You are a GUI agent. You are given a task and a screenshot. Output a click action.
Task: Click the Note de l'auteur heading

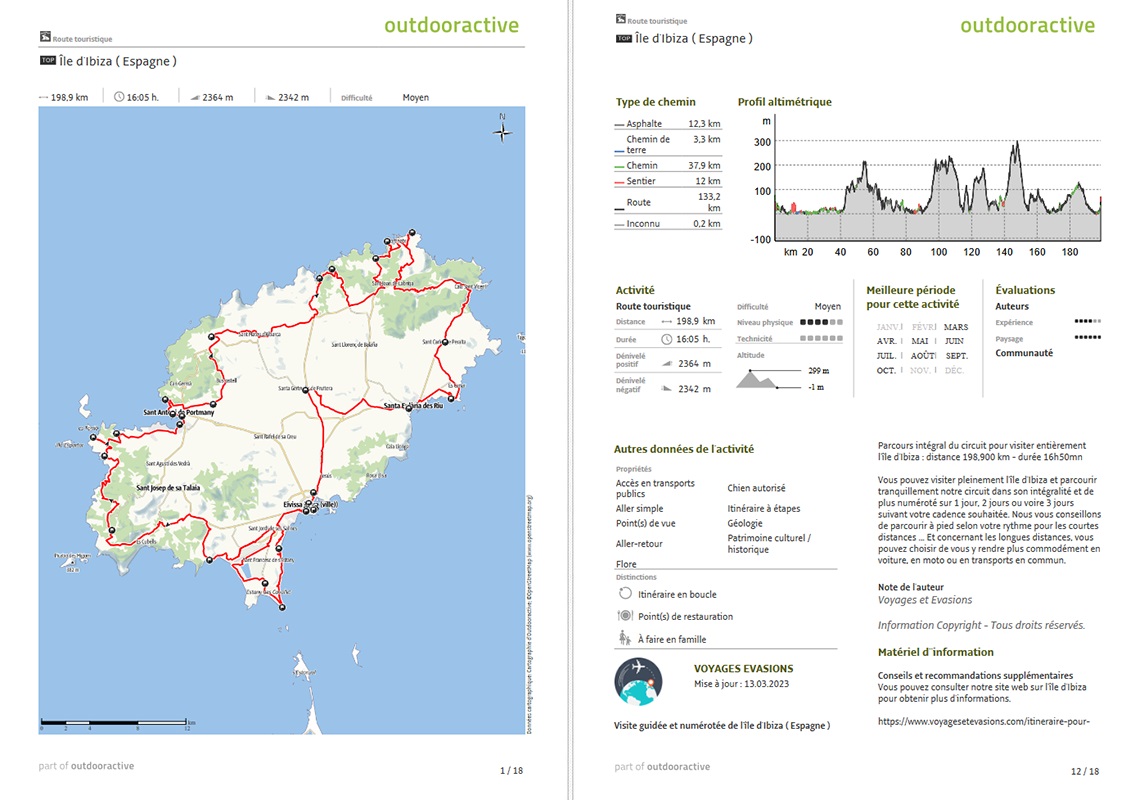[910, 587]
